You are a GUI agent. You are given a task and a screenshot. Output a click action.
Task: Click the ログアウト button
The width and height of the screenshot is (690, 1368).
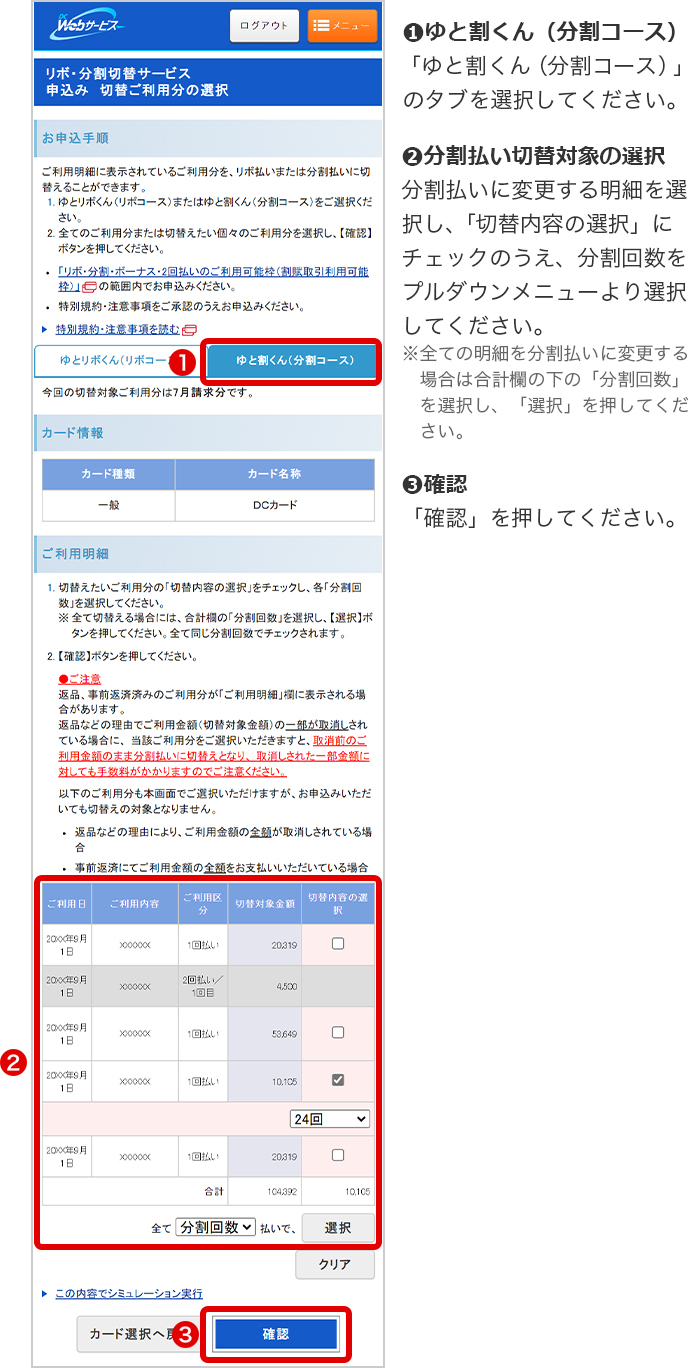[x=264, y=26]
